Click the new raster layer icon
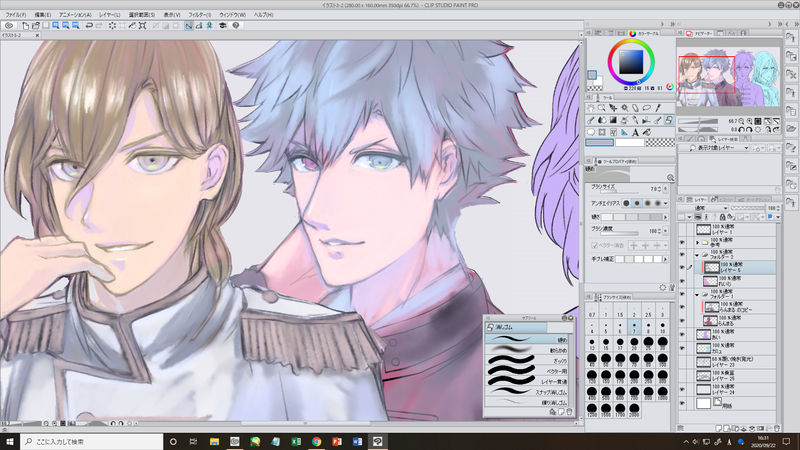The image size is (800, 450). pos(719,428)
